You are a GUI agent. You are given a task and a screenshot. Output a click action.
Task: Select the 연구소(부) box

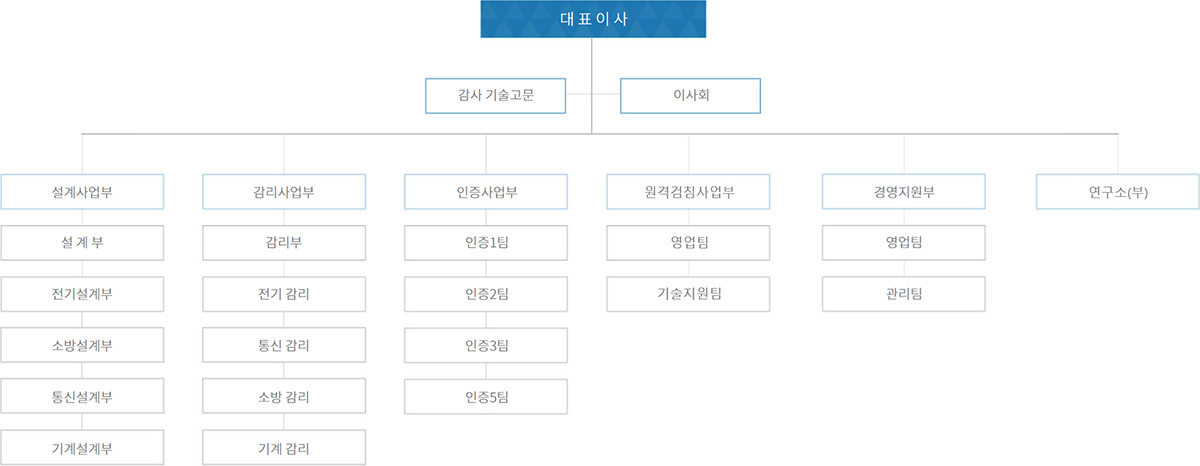(x=1118, y=192)
